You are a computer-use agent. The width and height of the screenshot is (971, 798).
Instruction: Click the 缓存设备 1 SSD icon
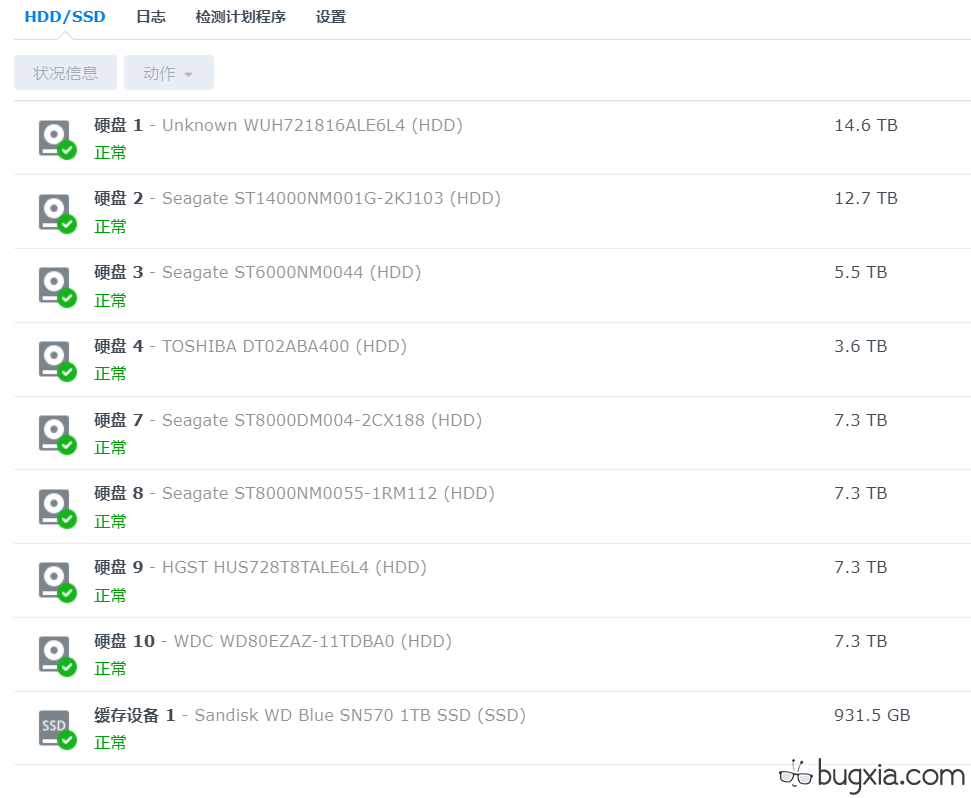pos(55,728)
